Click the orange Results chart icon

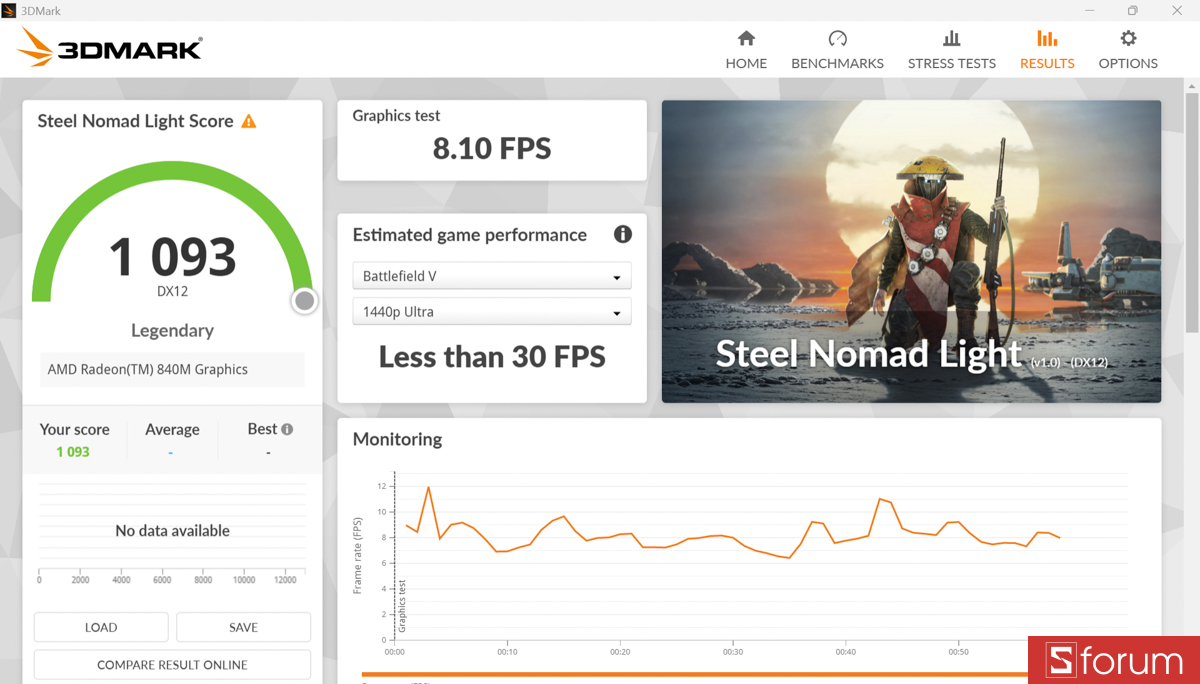click(x=1046, y=36)
